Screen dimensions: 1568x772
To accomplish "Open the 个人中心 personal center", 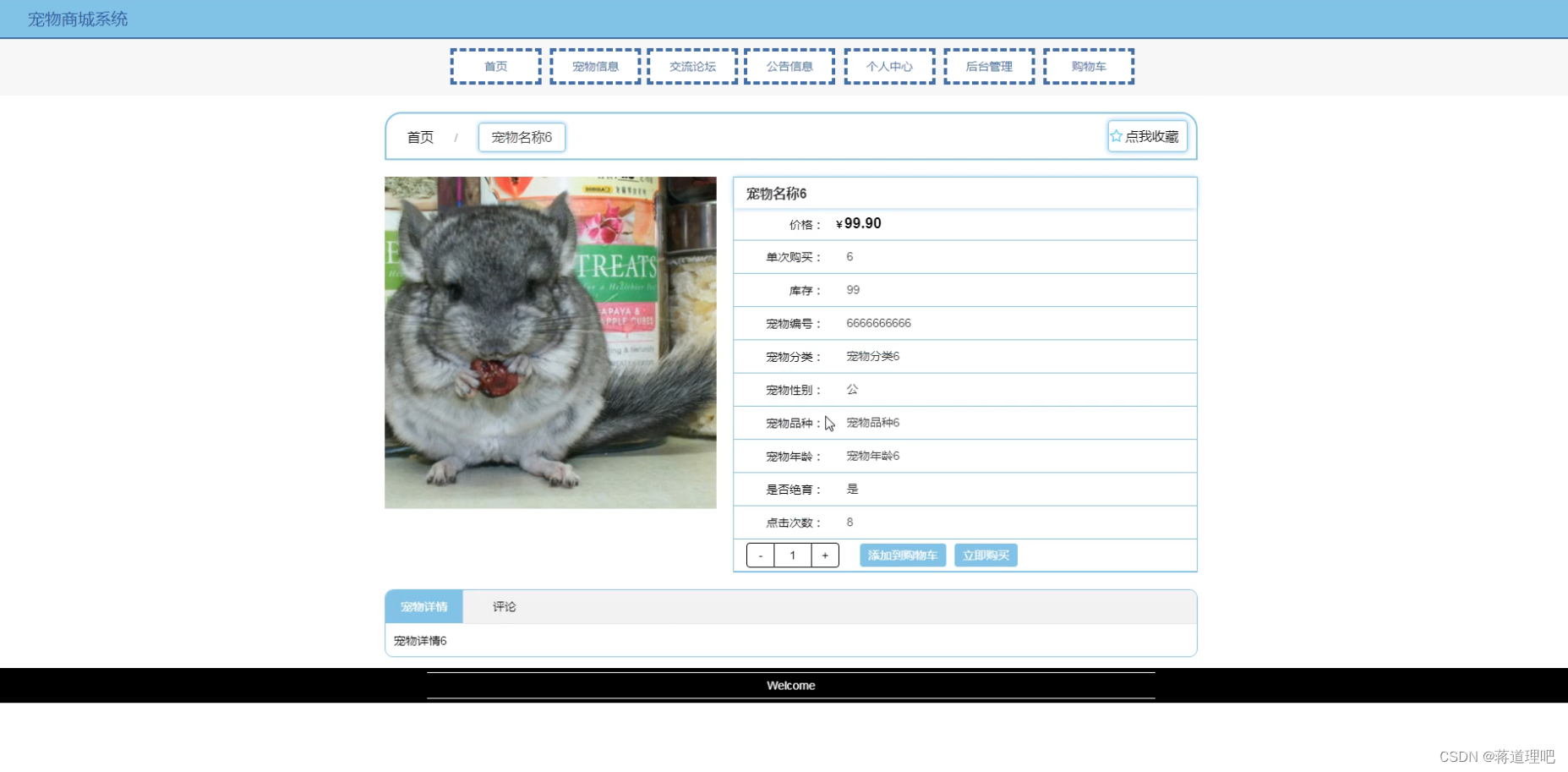I will pos(889,66).
